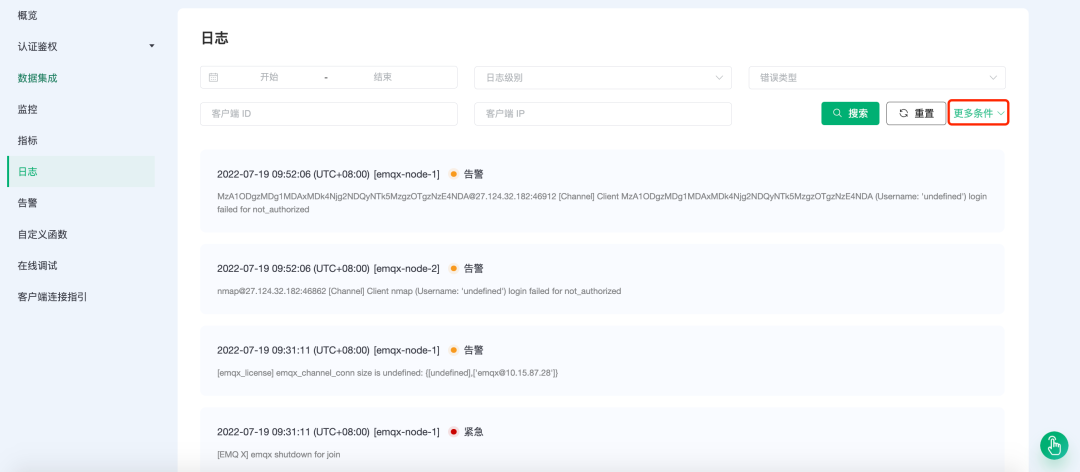
Task: Go to 指标 page
Action: pyautogui.click(x=28, y=141)
